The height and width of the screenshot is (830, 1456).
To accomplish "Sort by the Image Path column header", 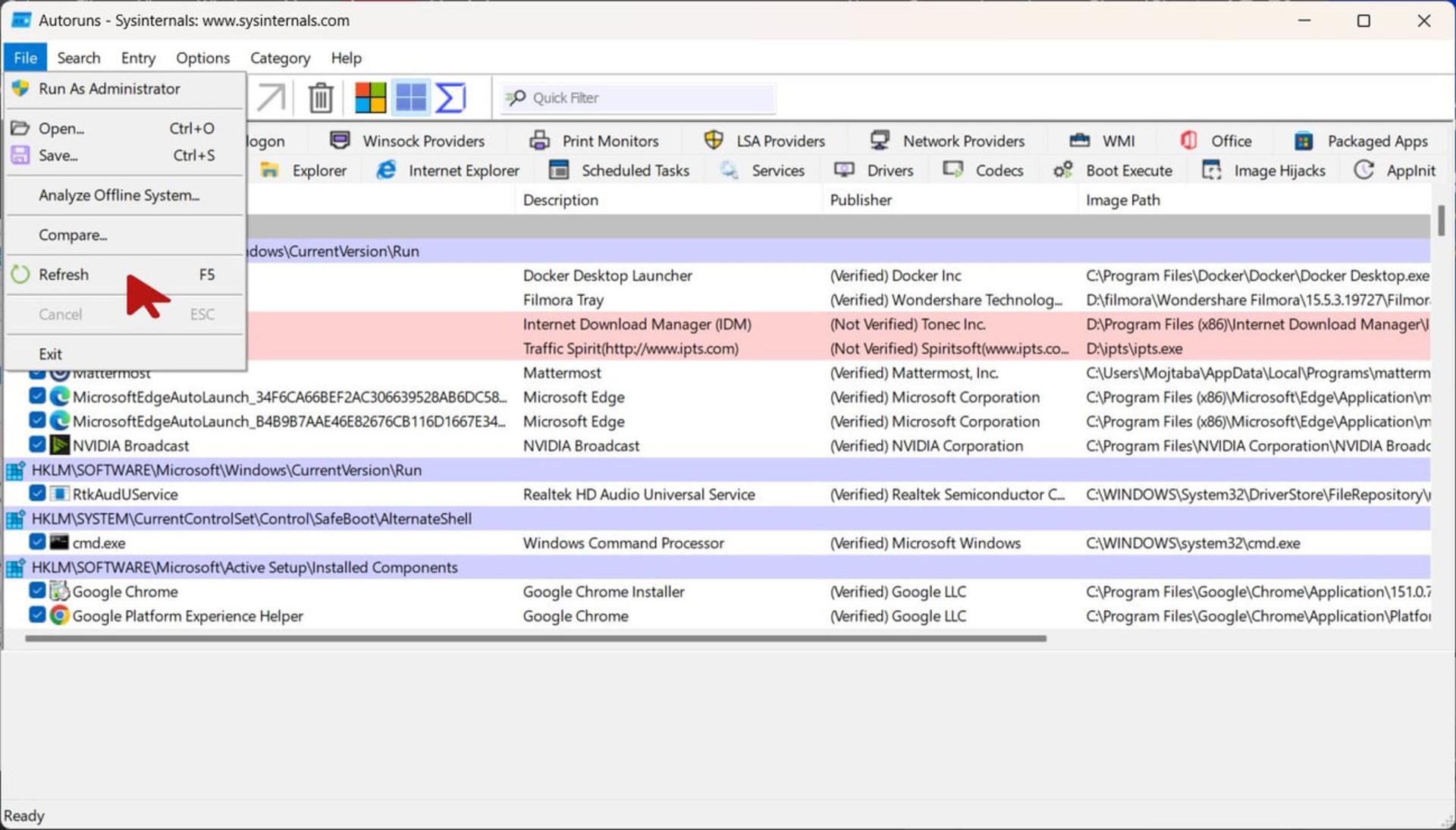I will click(1254, 200).
